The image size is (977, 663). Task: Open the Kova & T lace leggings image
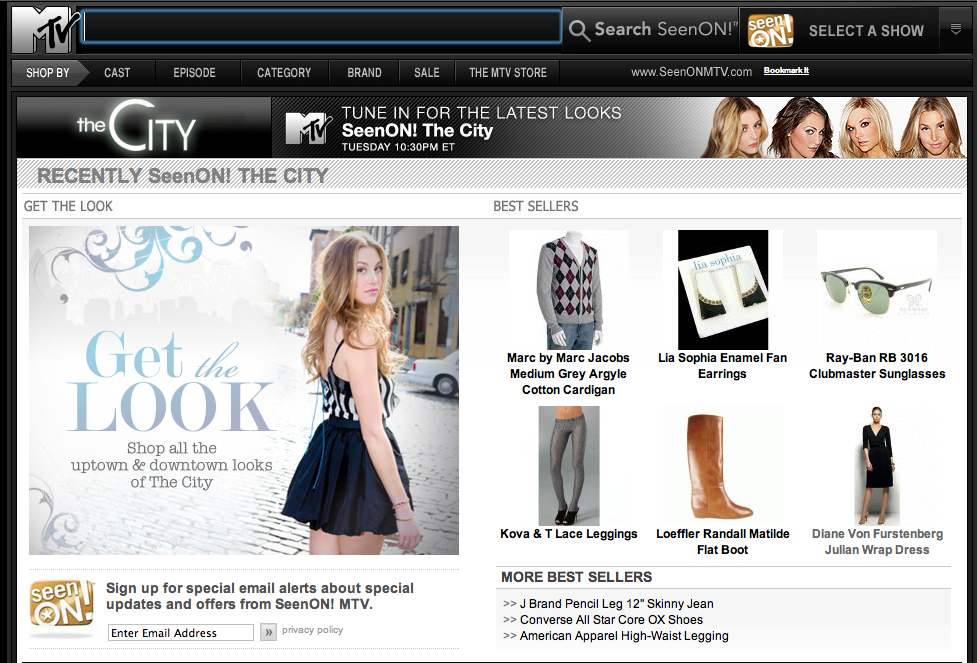(569, 466)
